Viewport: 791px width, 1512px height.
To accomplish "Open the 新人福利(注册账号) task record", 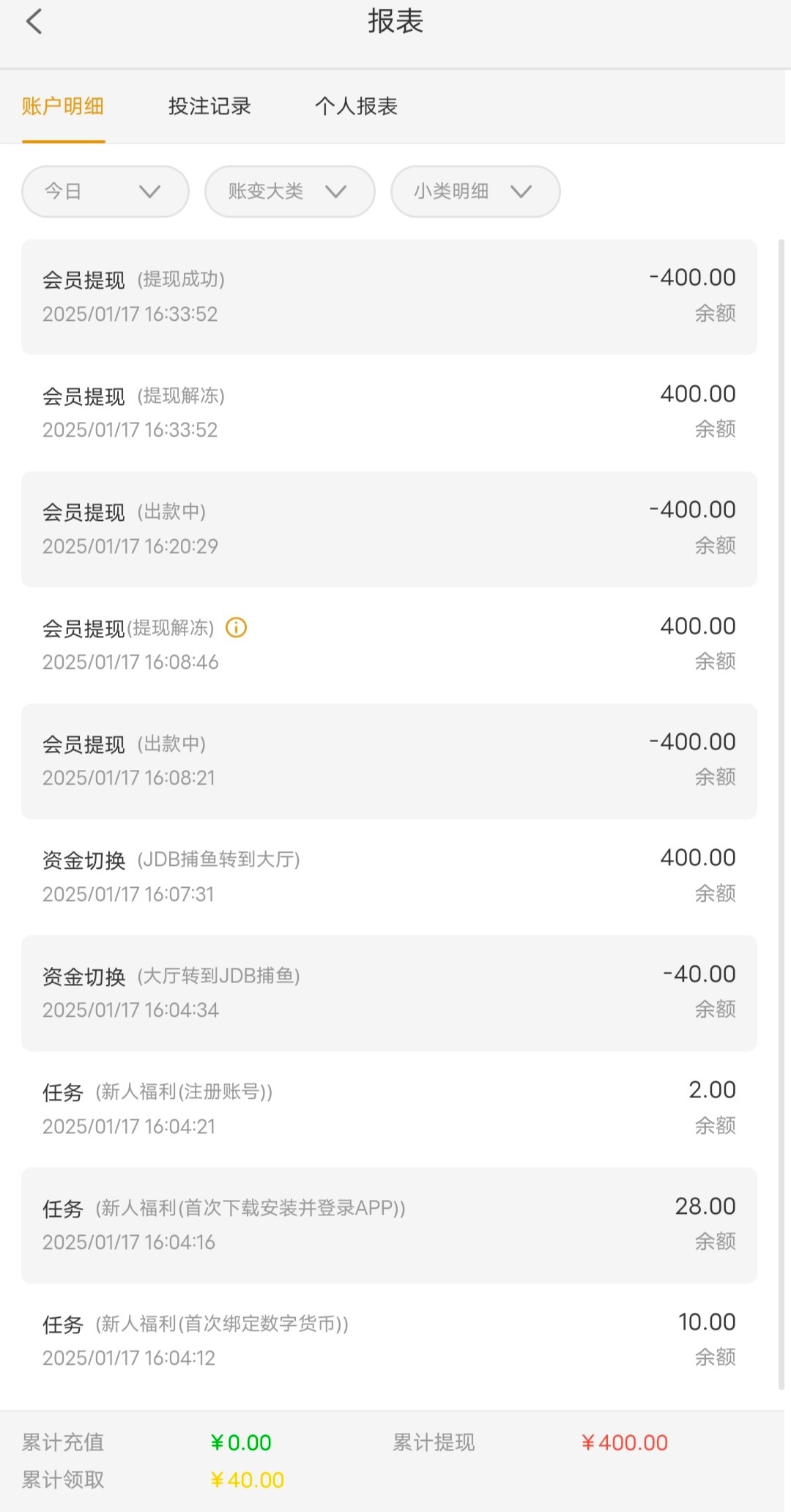I will (388, 1108).
